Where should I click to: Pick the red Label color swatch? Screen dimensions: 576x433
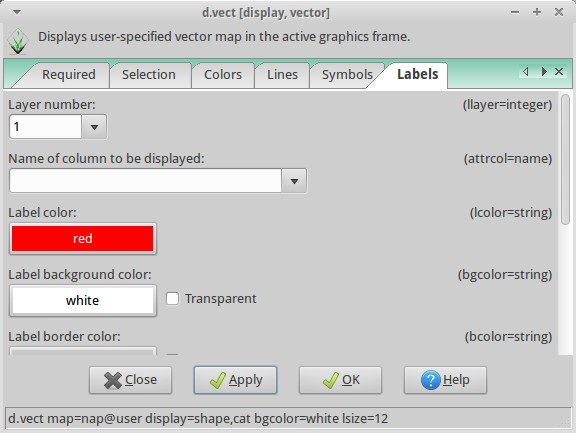[83, 239]
